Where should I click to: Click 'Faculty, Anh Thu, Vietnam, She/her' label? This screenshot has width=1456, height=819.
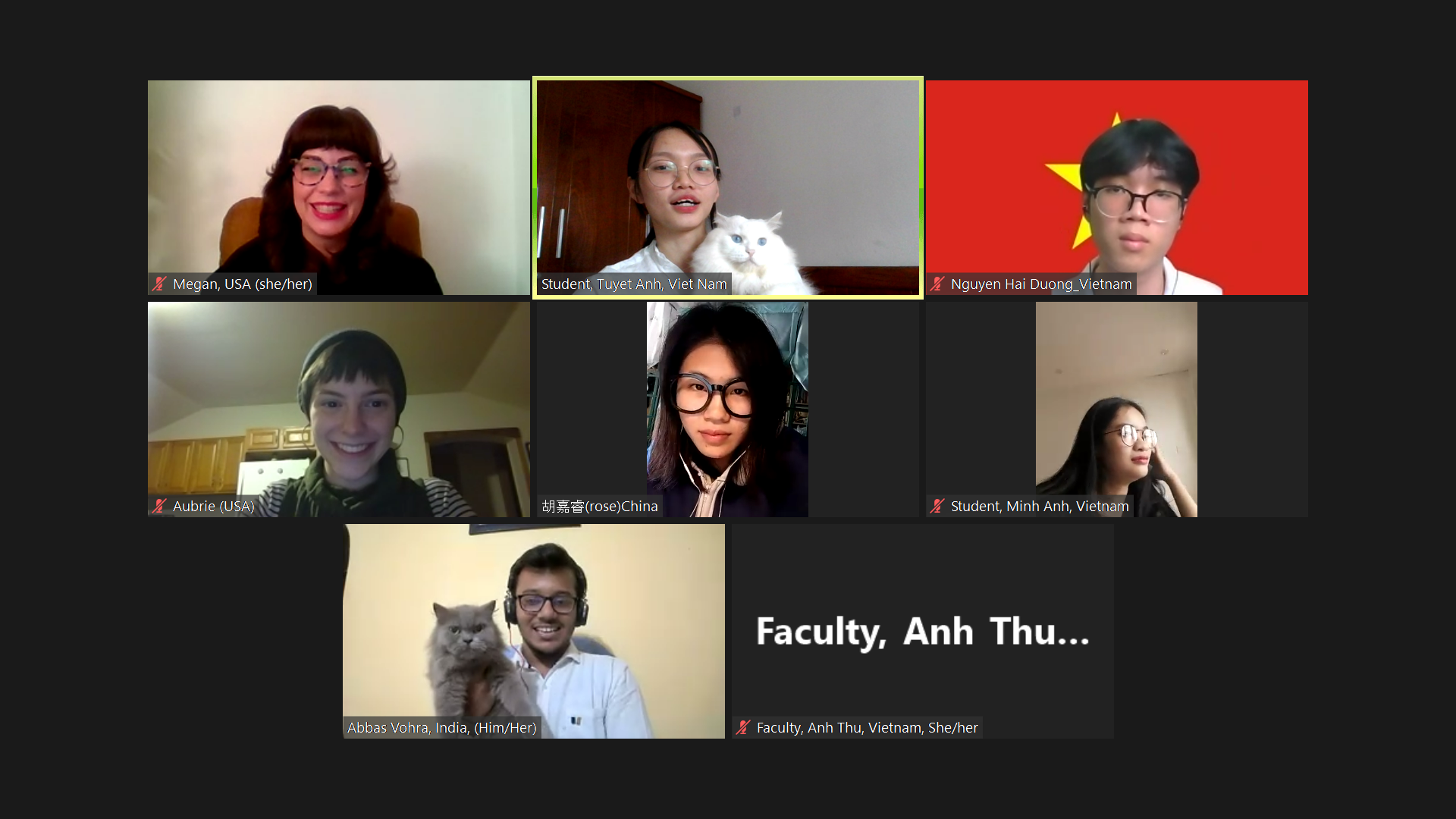868,728
